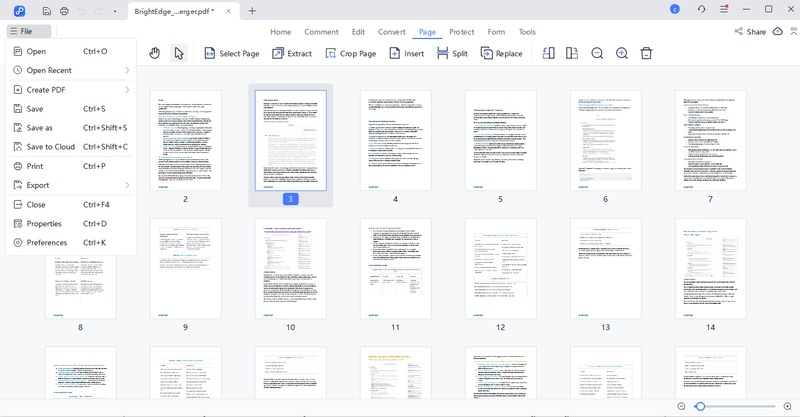Click the Insert page button

coord(407,54)
